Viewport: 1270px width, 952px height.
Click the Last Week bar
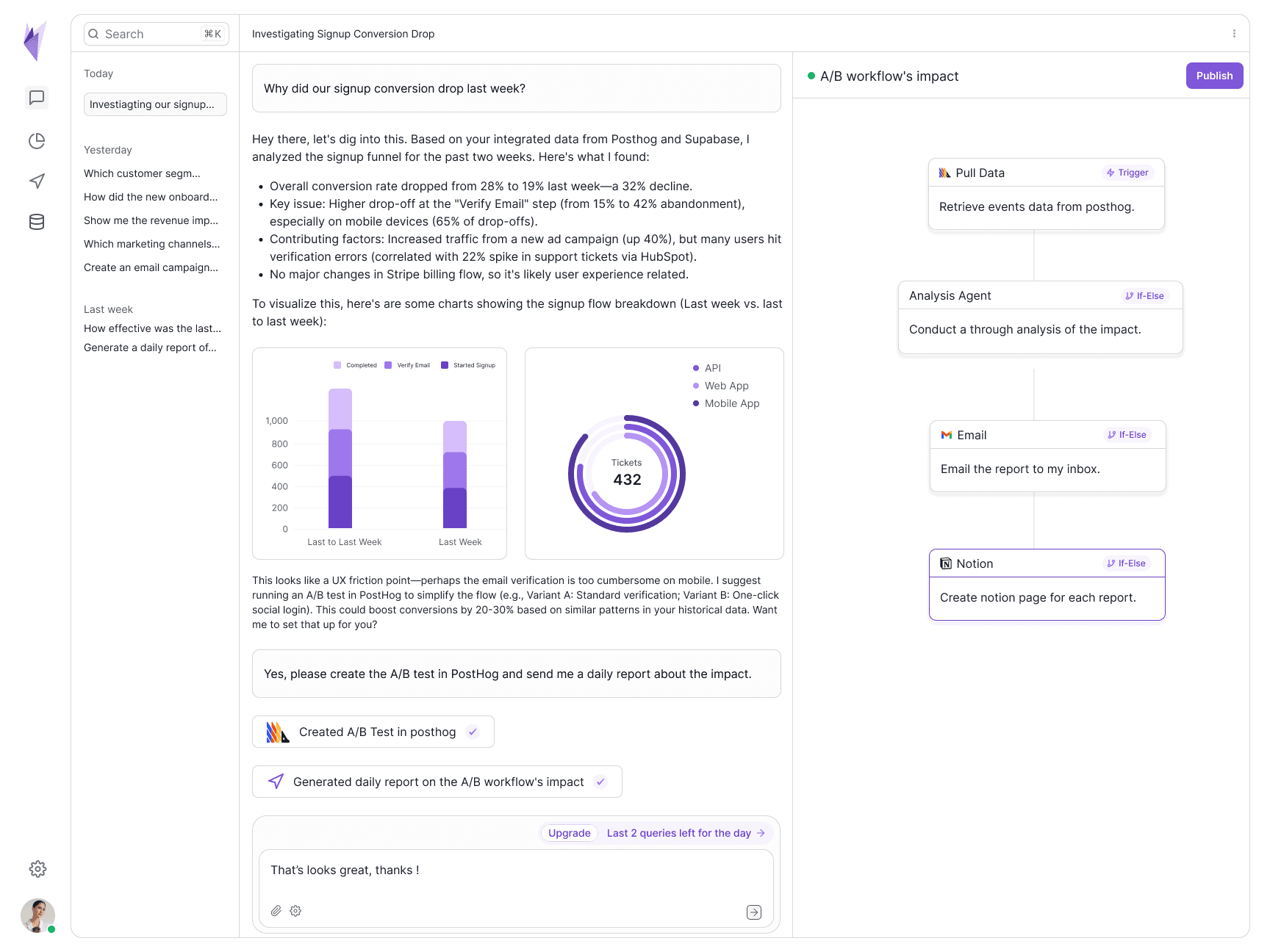coord(455,475)
